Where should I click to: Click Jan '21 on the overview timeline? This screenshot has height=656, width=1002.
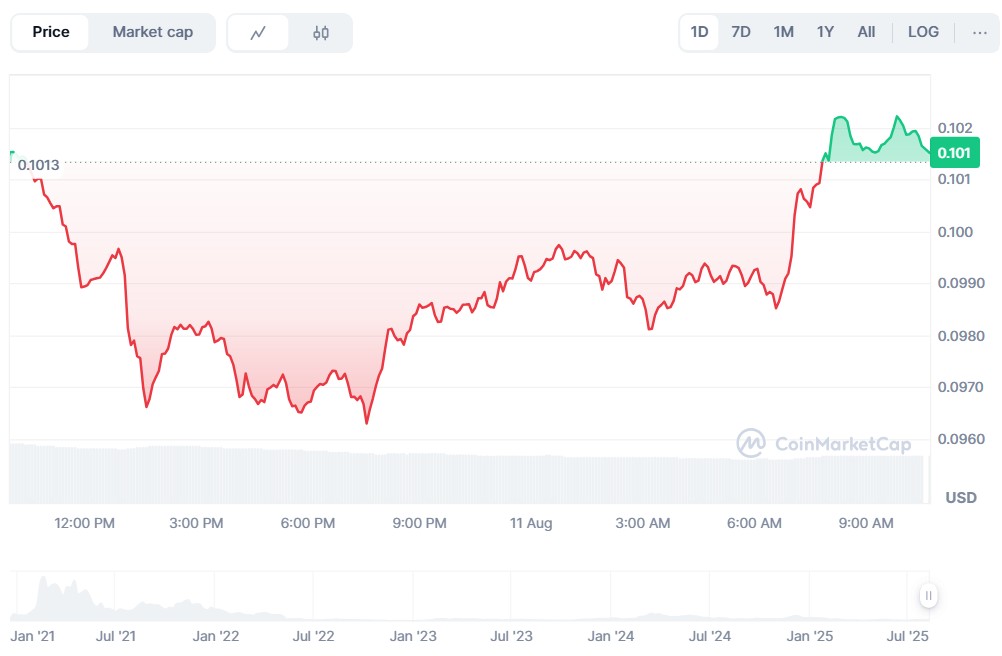click(32, 635)
